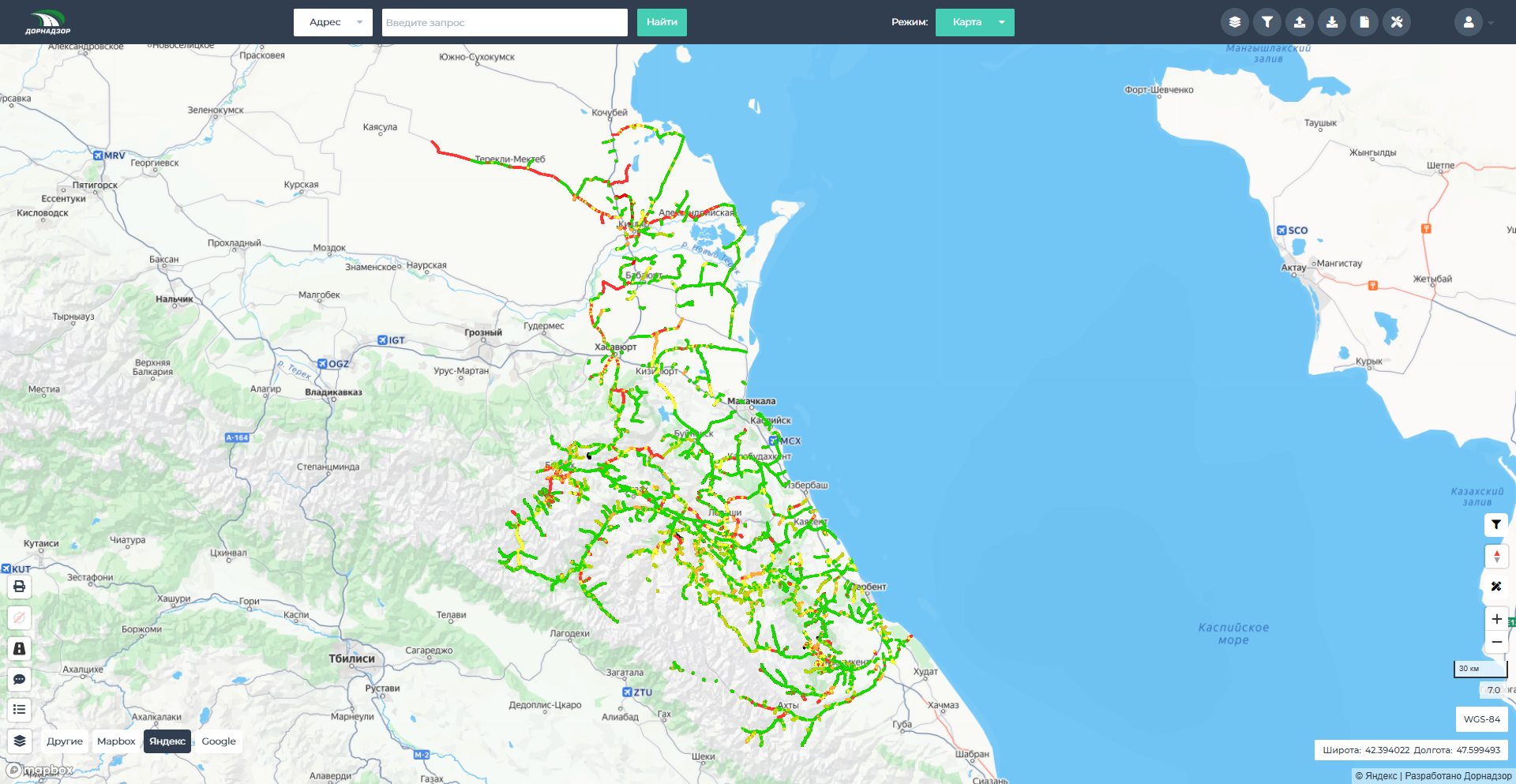Screen dimensions: 1516x784
Task: Click the Грозный city label
Action: pyautogui.click(x=483, y=332)
